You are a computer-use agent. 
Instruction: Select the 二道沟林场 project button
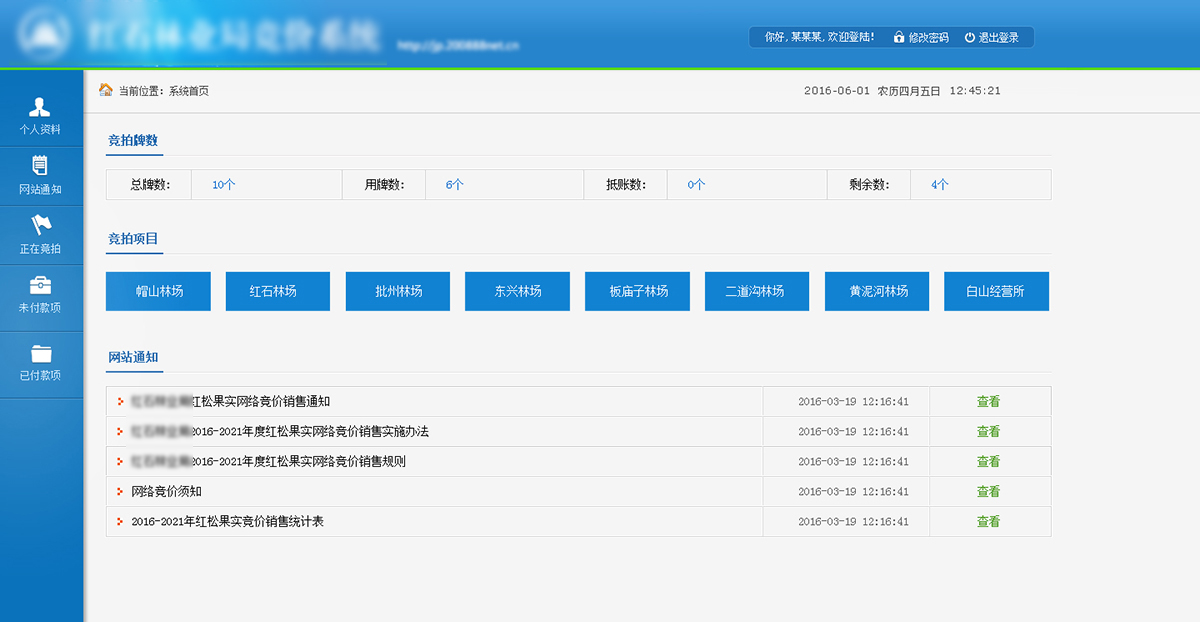click(x=757, y=291)
